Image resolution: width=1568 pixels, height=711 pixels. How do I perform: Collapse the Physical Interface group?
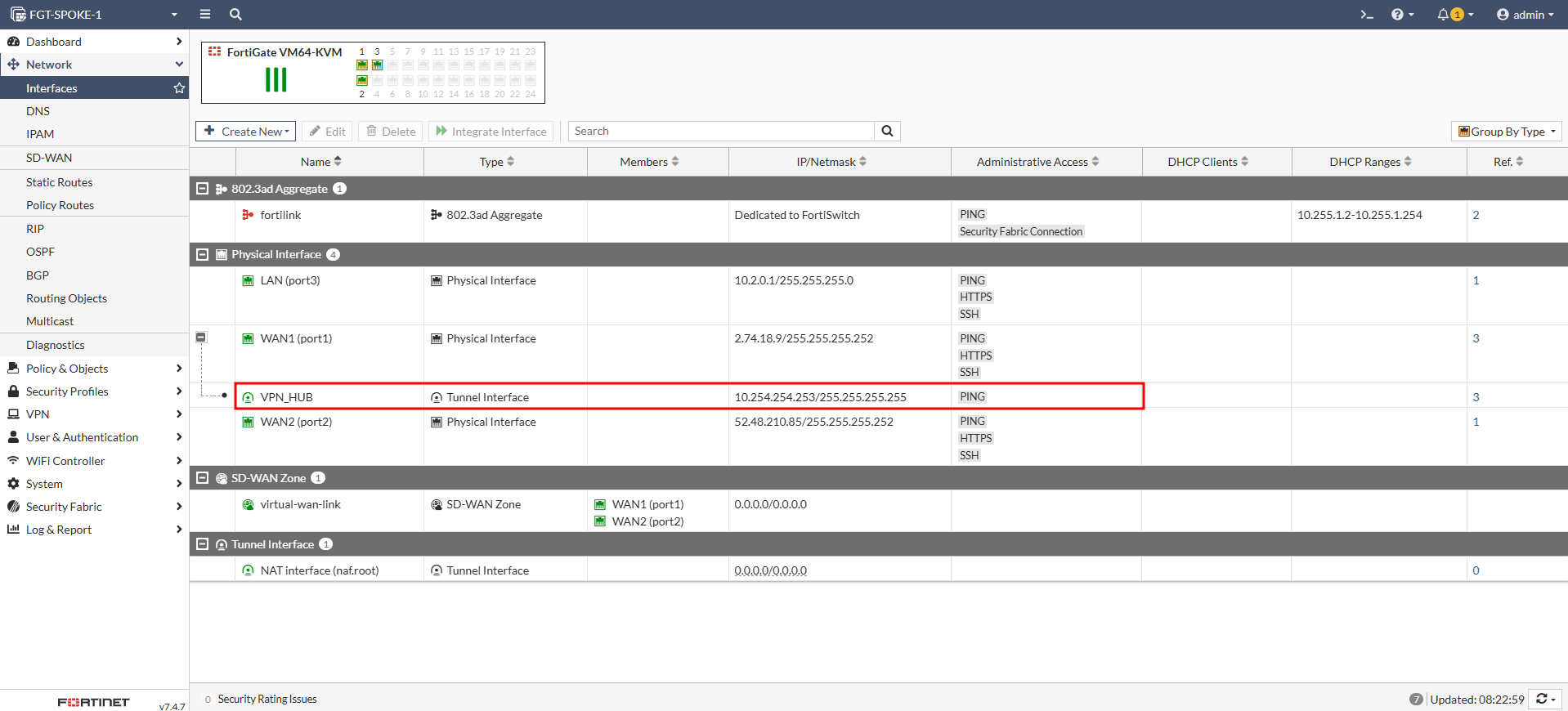pos(203,254)
